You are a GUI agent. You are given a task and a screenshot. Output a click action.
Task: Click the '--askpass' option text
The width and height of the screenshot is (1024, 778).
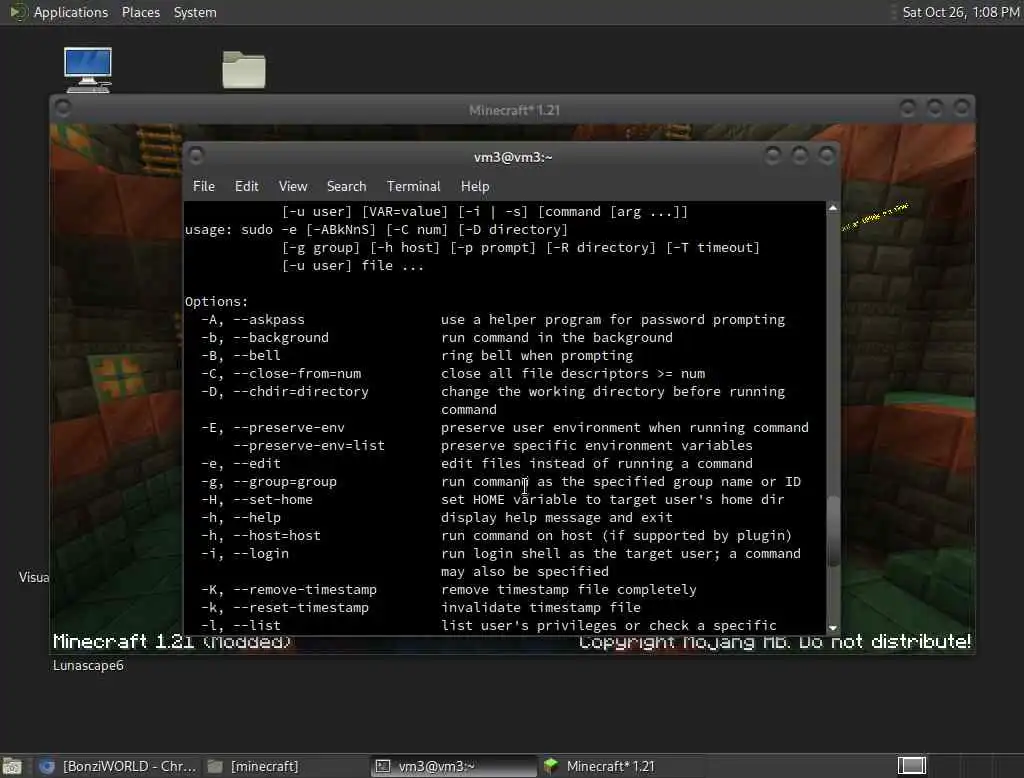tap(269, 319)
